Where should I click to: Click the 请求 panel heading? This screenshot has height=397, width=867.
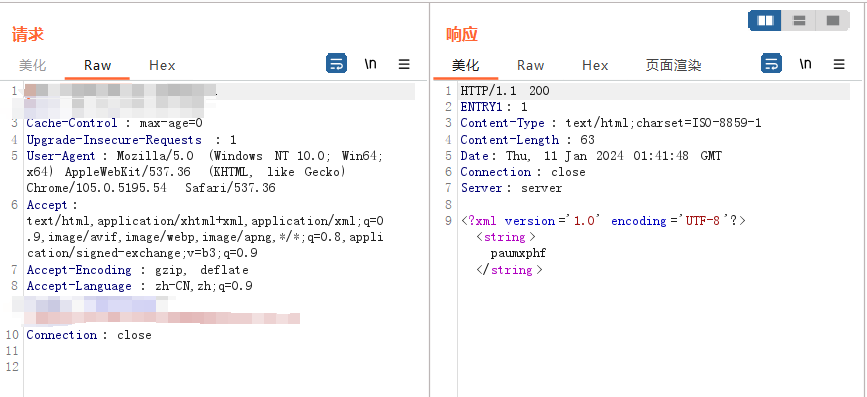coord(28,34)
